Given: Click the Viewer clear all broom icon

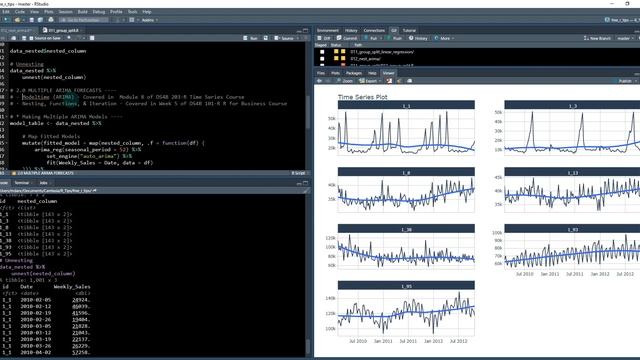Looking at the screenshot, I should (x=399, y=81).
